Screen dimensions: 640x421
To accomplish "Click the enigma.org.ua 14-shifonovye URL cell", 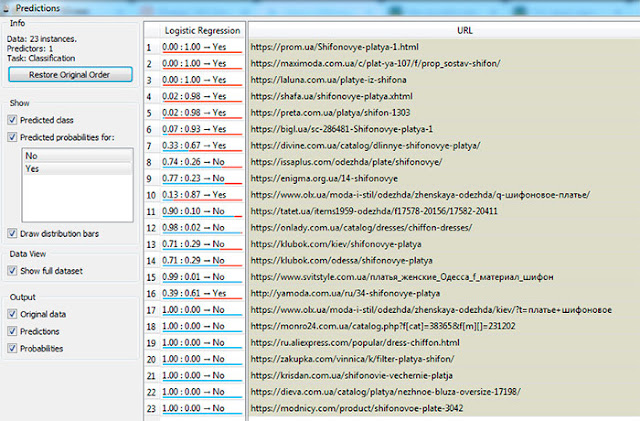I will 444,178.
